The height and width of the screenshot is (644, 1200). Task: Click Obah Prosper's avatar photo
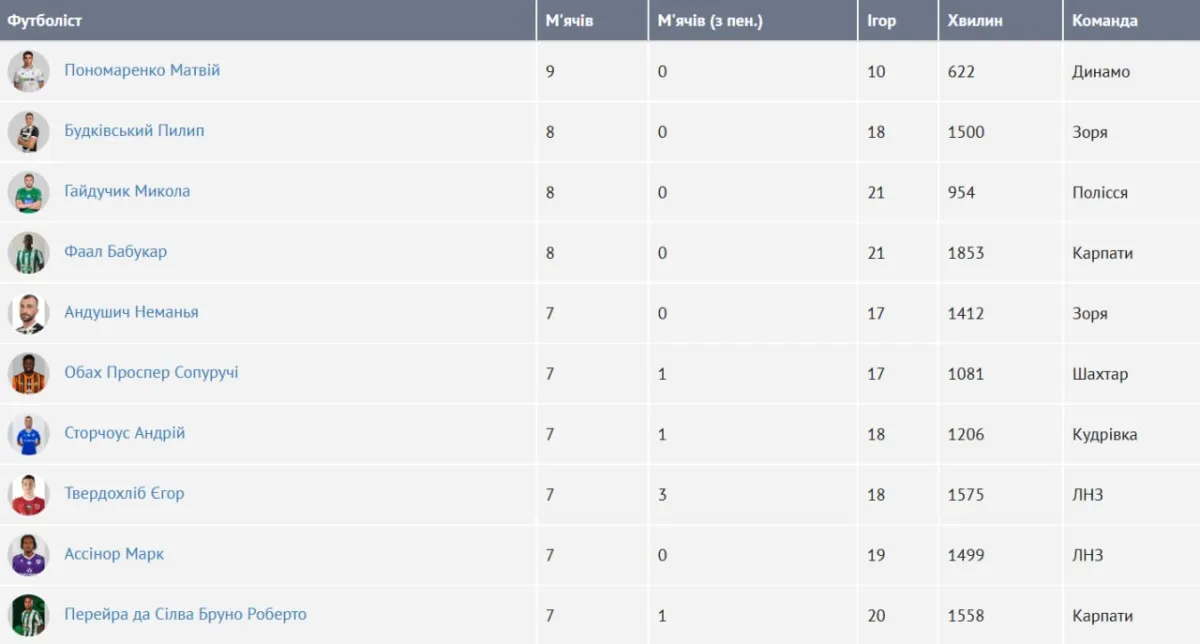point(28,373)
